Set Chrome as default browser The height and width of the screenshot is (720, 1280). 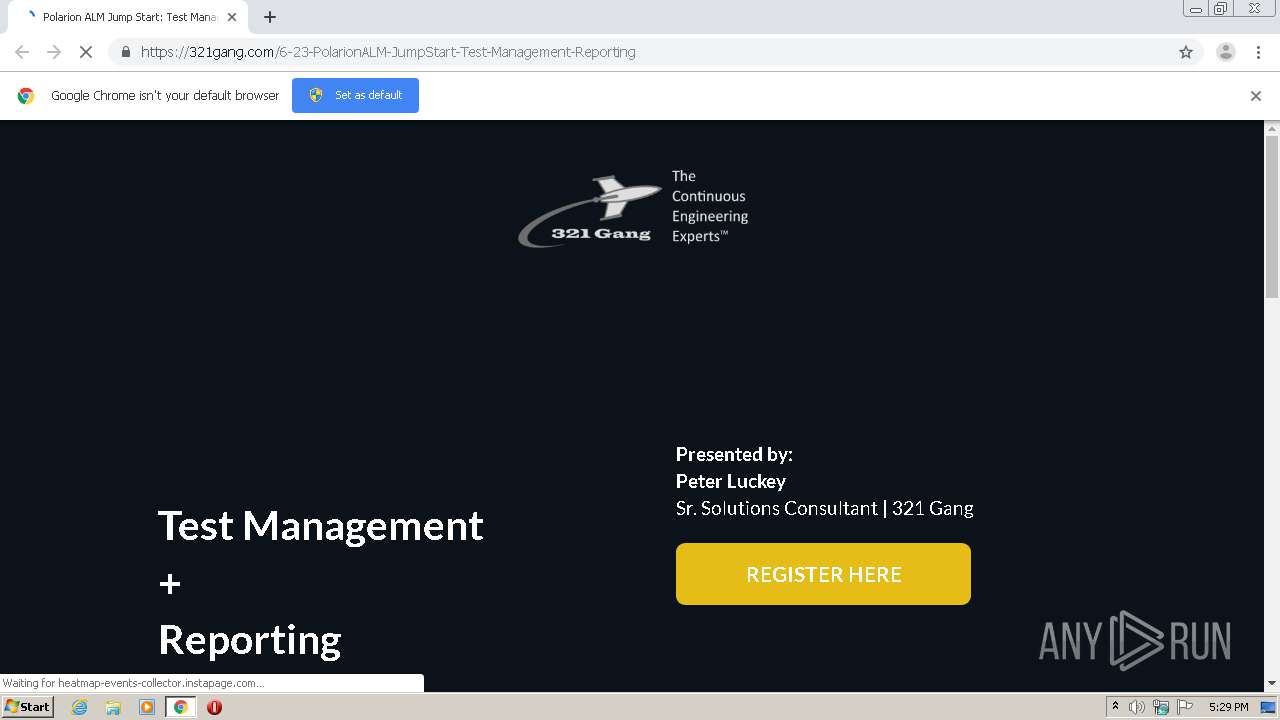[355, 95]
